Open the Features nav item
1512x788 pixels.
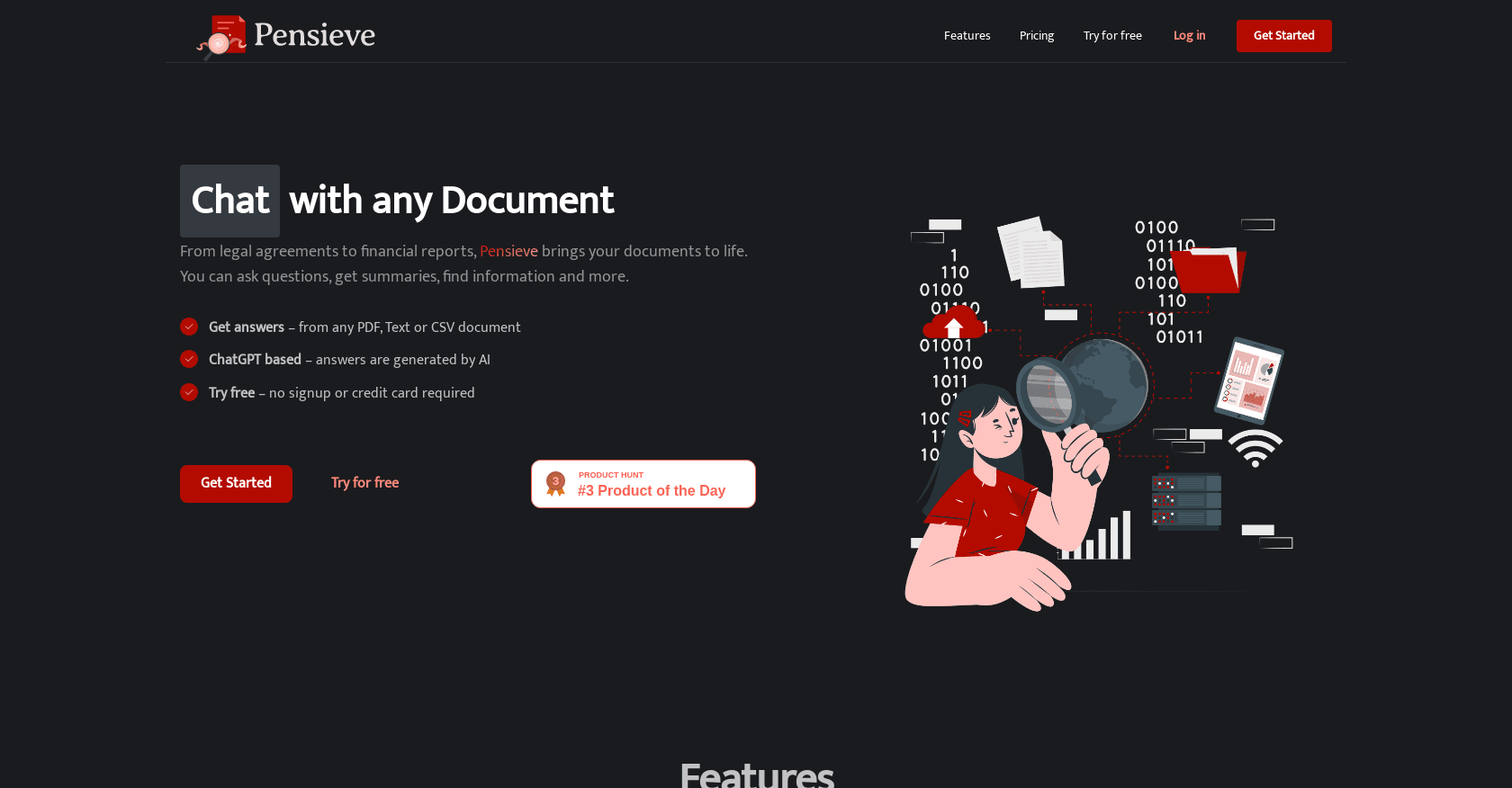pyautogui.click(x=967, y=36)
